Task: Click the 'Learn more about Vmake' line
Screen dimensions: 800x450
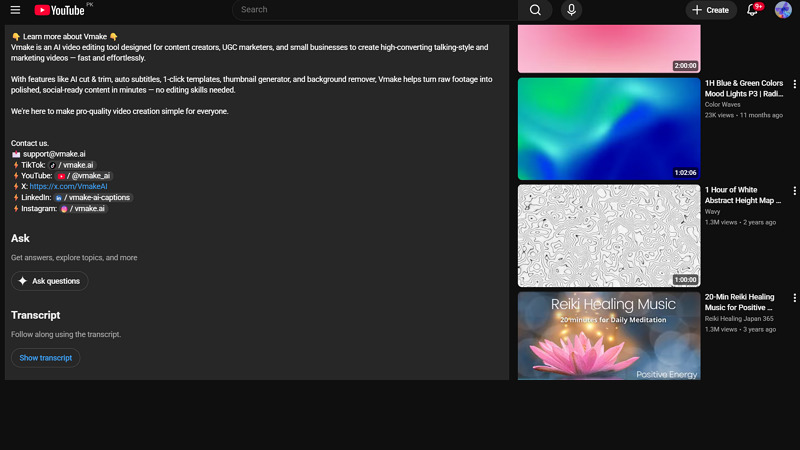Action: (x=65, y=37)
